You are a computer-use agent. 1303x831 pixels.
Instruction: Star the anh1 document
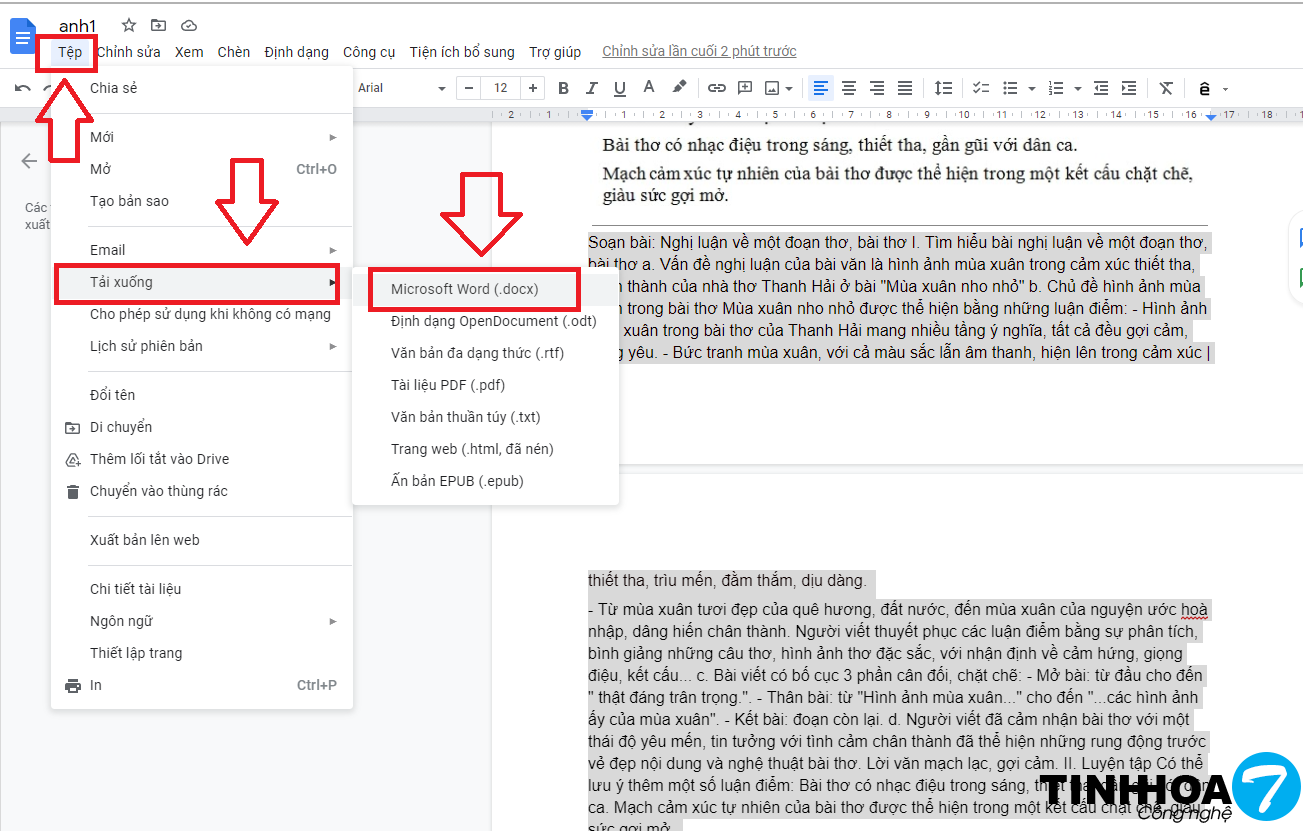pos(128,25)
